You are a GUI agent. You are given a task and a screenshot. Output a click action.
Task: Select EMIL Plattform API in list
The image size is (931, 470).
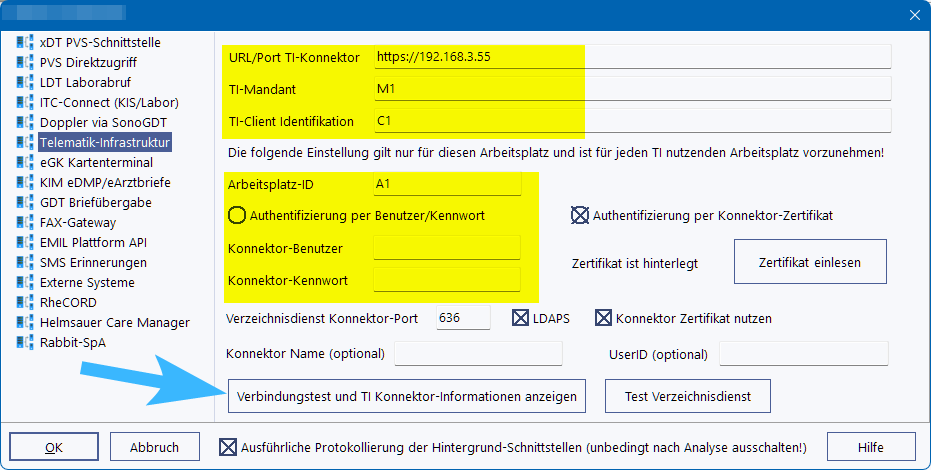click(x=93, y=243)
